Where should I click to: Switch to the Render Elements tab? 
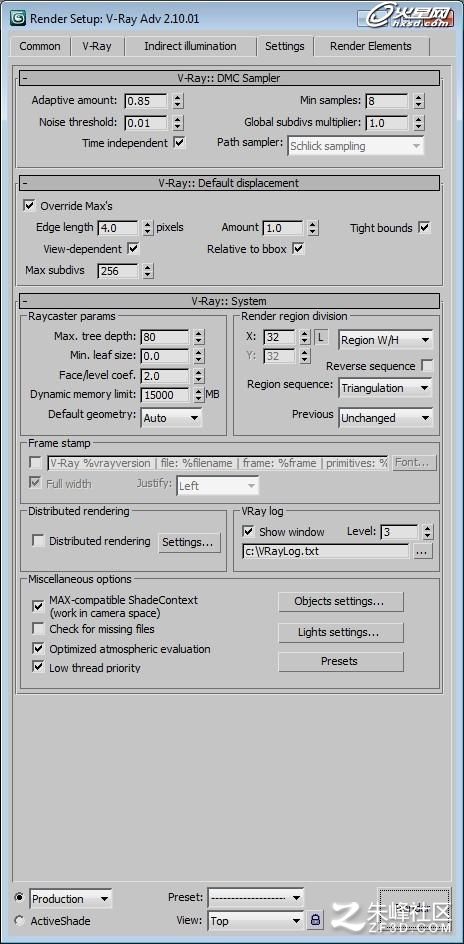click(371, 46)
